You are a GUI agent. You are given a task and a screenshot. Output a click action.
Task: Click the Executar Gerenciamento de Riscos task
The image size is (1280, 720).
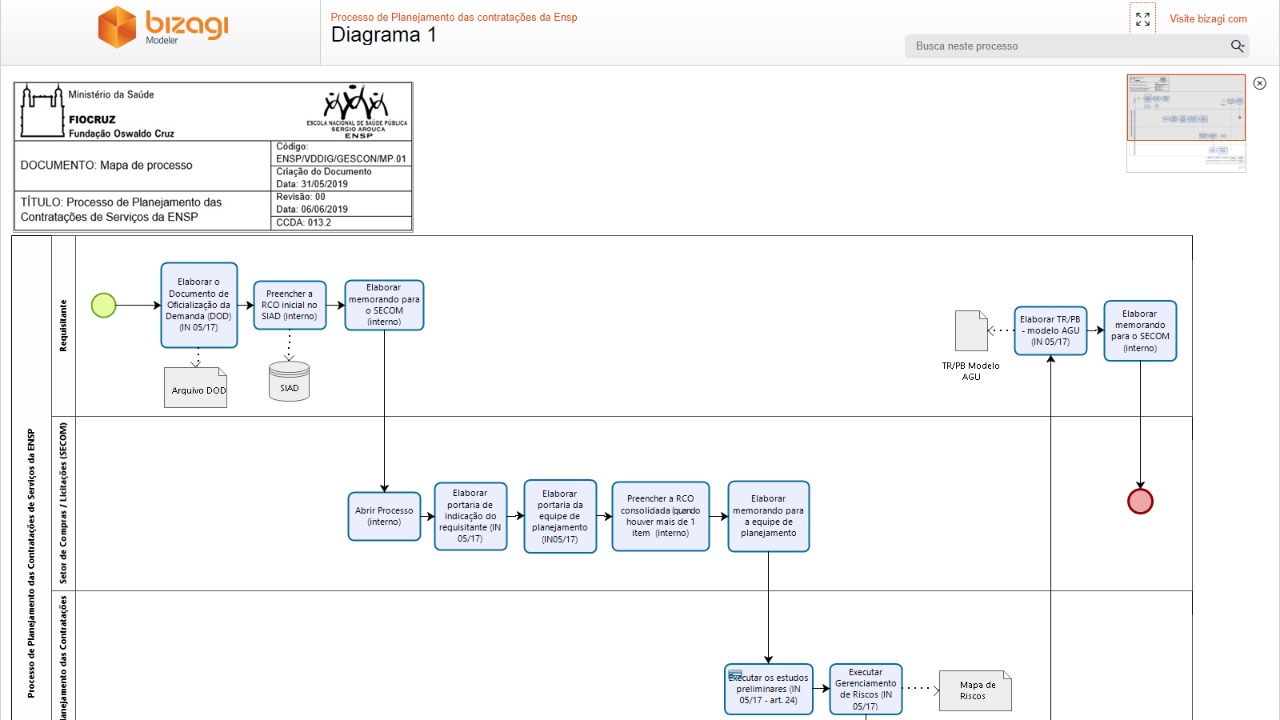(x=865, y=689)
